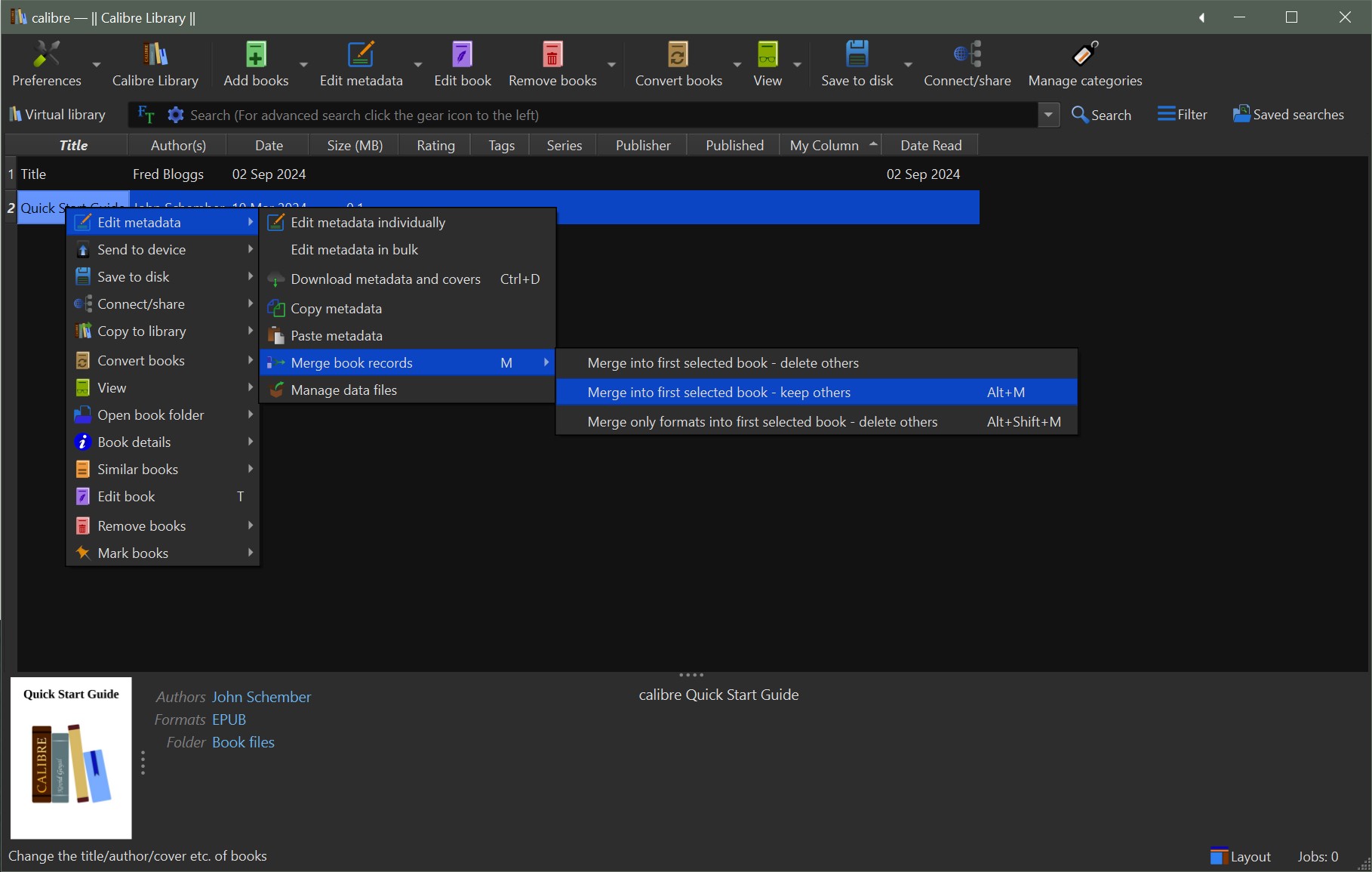Image resolution: width=1372 pixels, height=872 pixels.
Task: Choose Edit metadata individually
Action: (x=408, y=223)
